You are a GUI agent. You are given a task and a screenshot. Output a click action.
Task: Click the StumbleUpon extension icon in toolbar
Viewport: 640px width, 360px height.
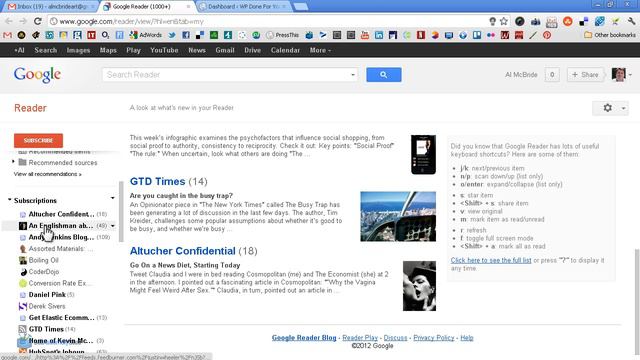567,21
